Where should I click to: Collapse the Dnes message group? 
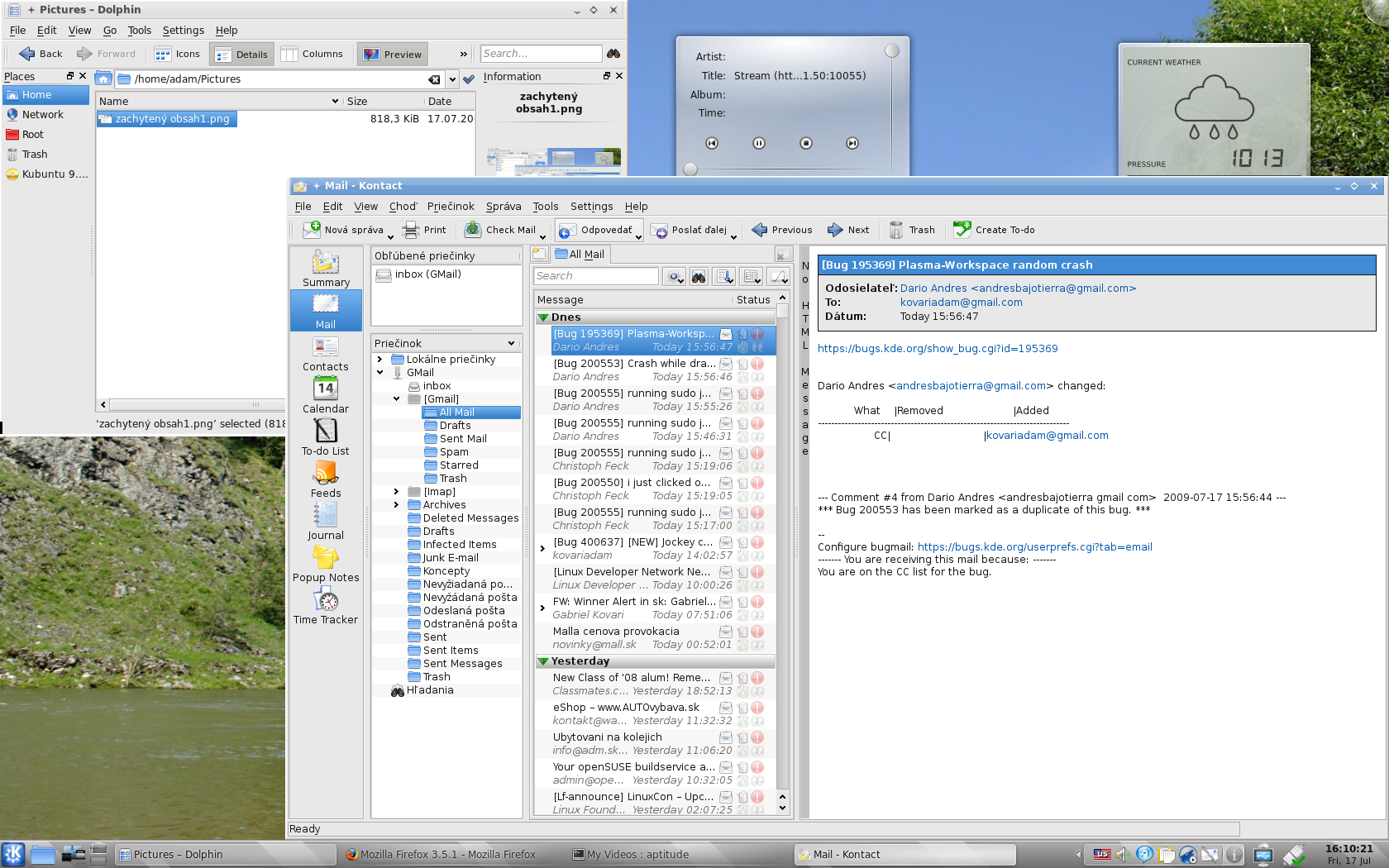543,317
